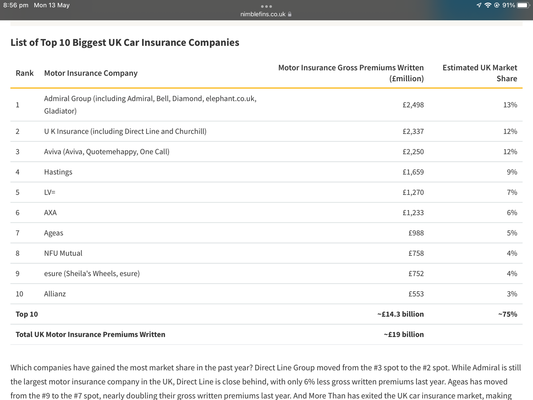The image size is (533, 400).
Task: Select the Allianz company cell
Action: pos(55,294)
